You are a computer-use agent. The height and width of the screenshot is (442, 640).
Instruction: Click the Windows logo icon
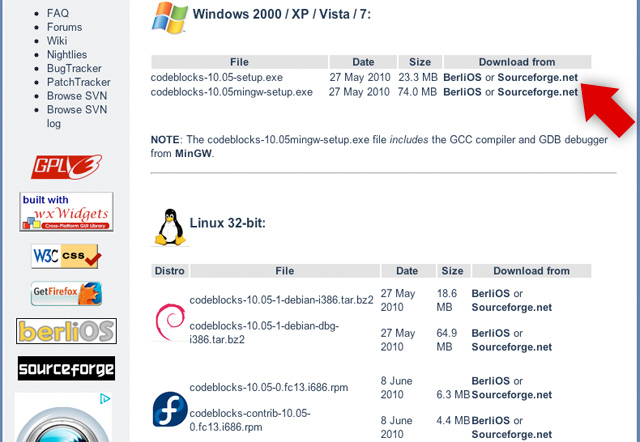click(169, 18)
